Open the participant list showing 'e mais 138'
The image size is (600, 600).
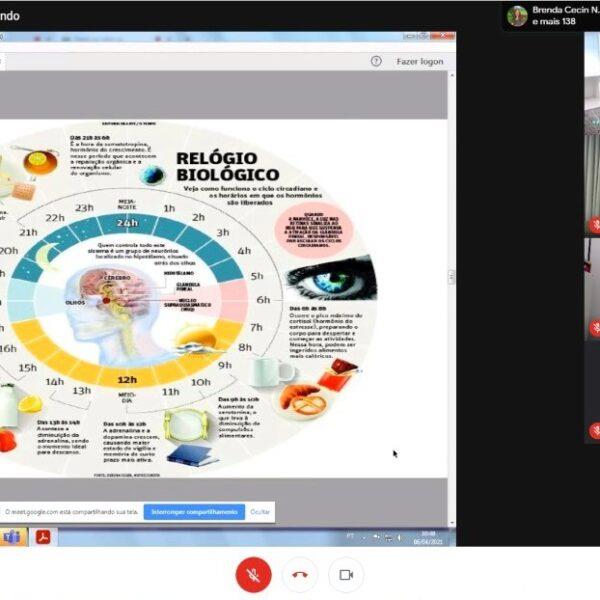(x=555, y=22)
